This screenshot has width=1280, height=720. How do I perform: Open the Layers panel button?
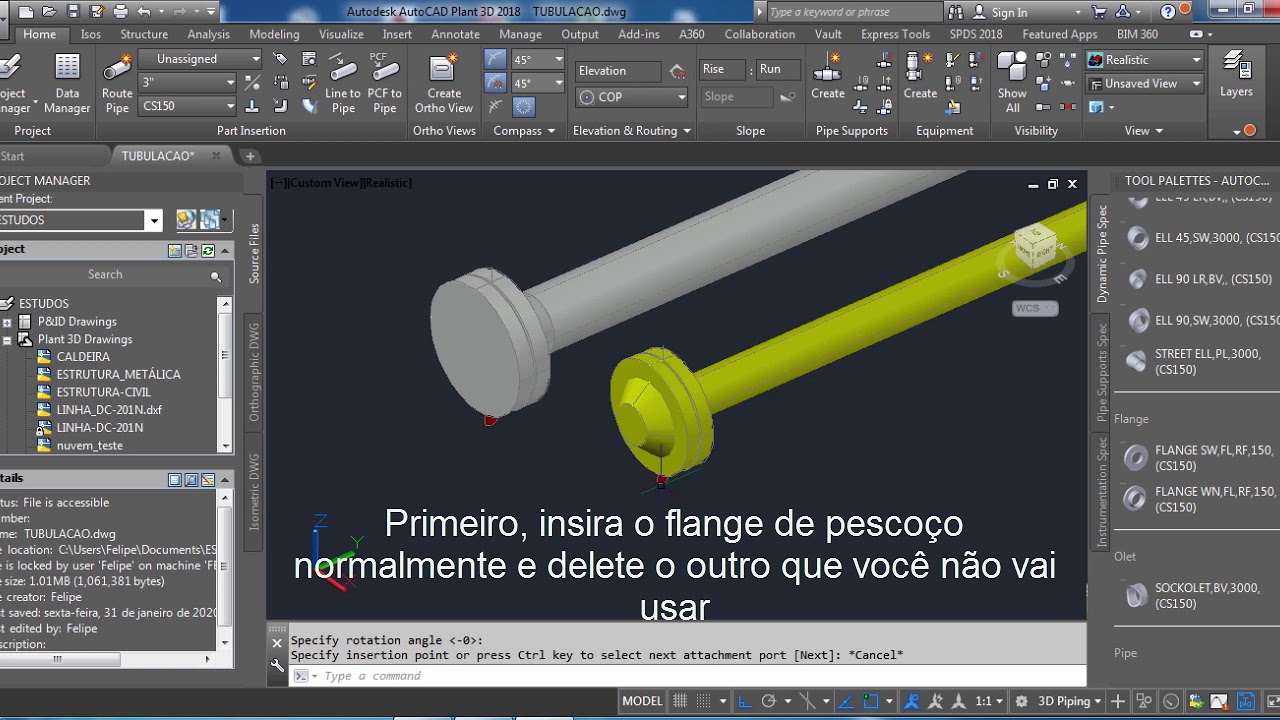click(x=1236, y=77)
